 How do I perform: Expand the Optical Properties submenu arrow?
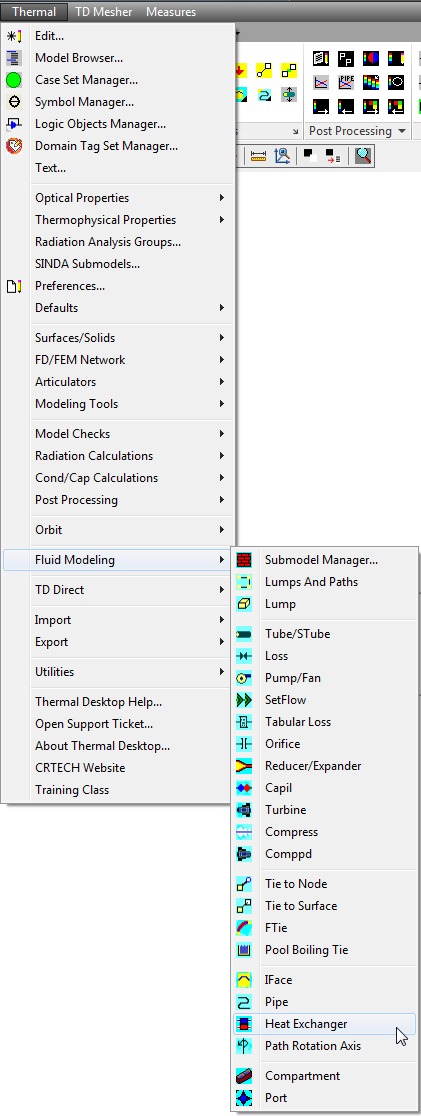222,198
